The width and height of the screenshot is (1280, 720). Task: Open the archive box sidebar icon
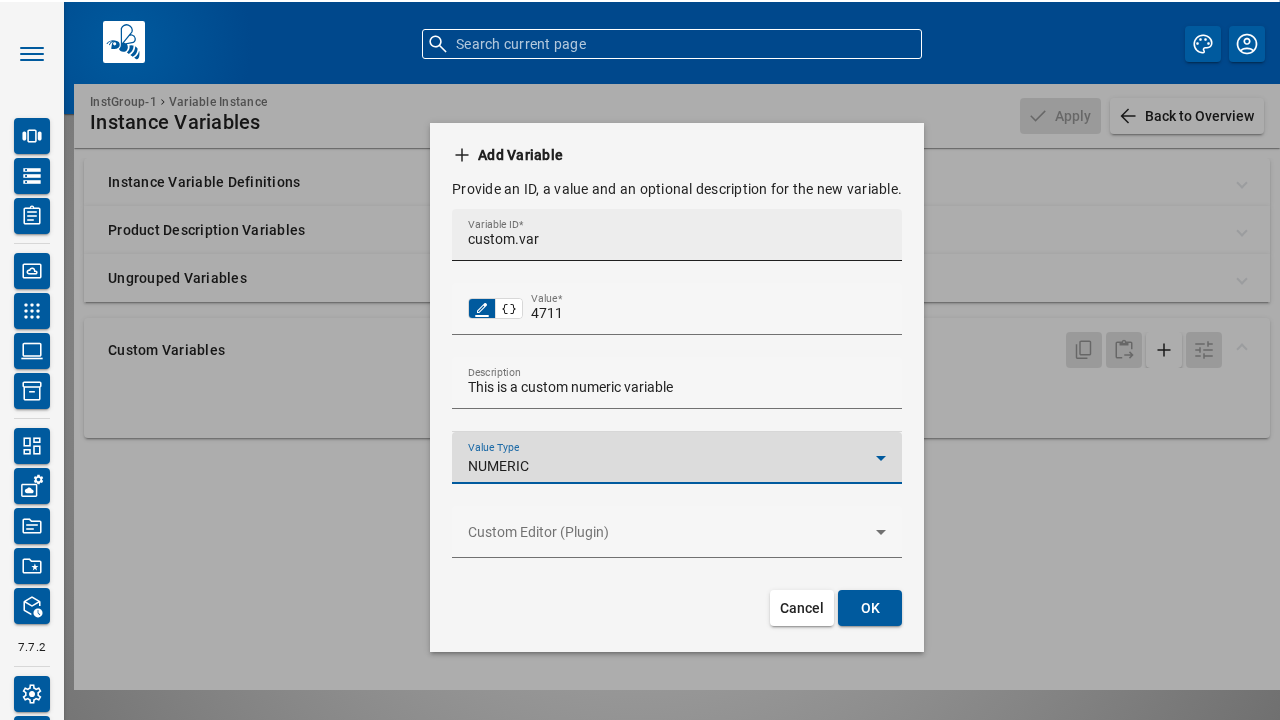32,391
